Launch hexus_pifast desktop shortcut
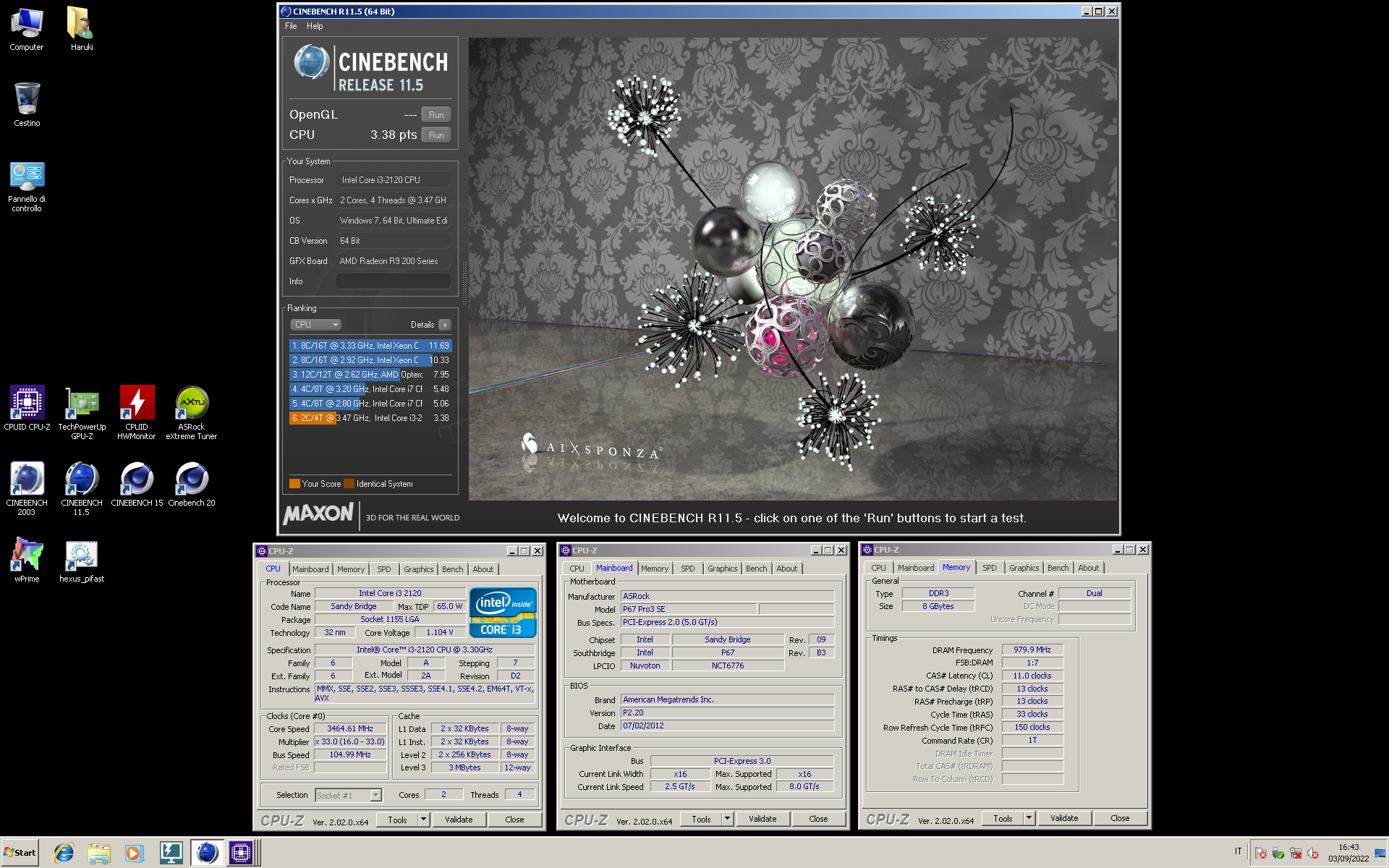 click(x=82, y=561)
